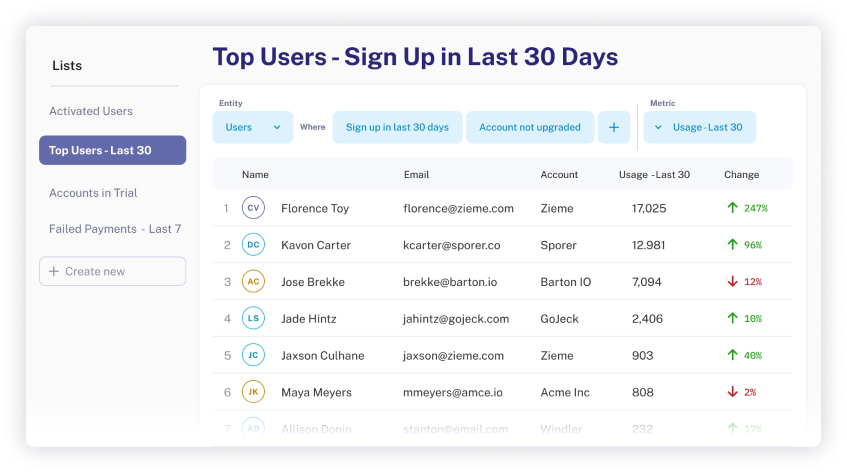Click the down arrow beside 2% change
This screenshot has height=473, width=847.
[x=732, y=391]
